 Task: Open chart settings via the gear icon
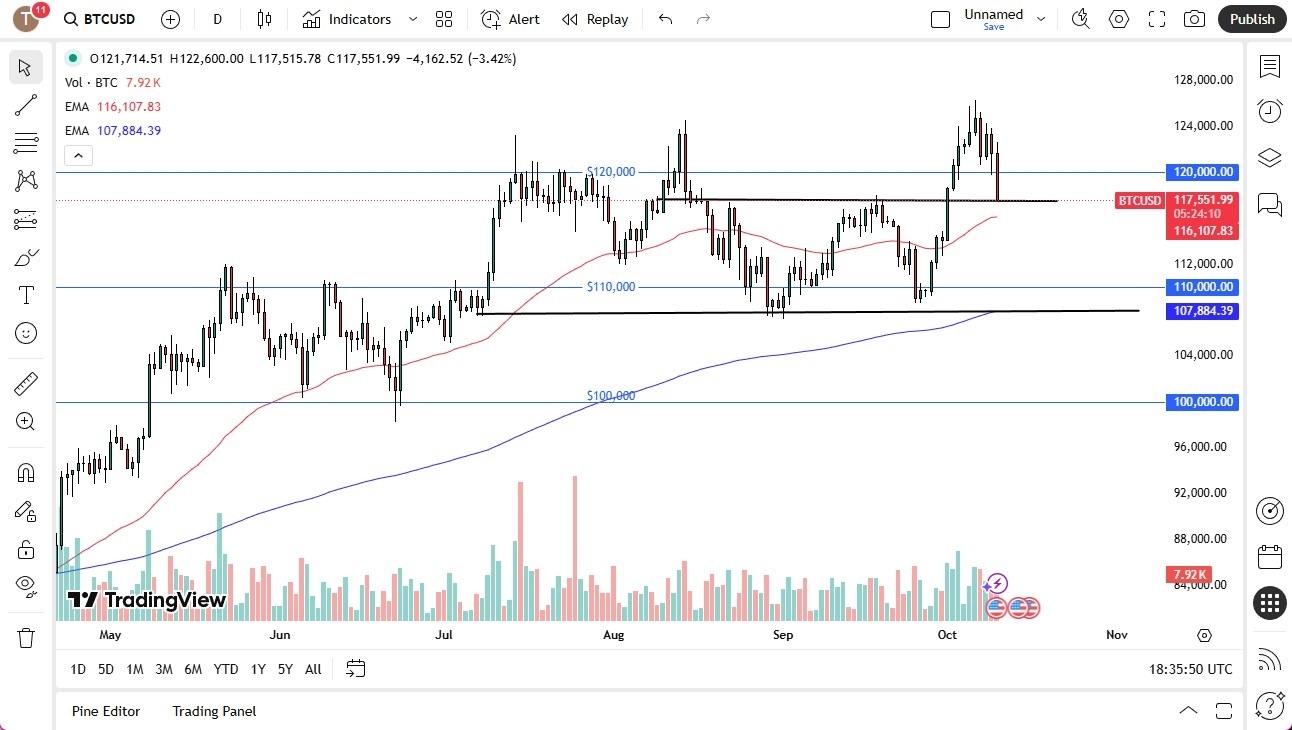(x=1119, y=18)
